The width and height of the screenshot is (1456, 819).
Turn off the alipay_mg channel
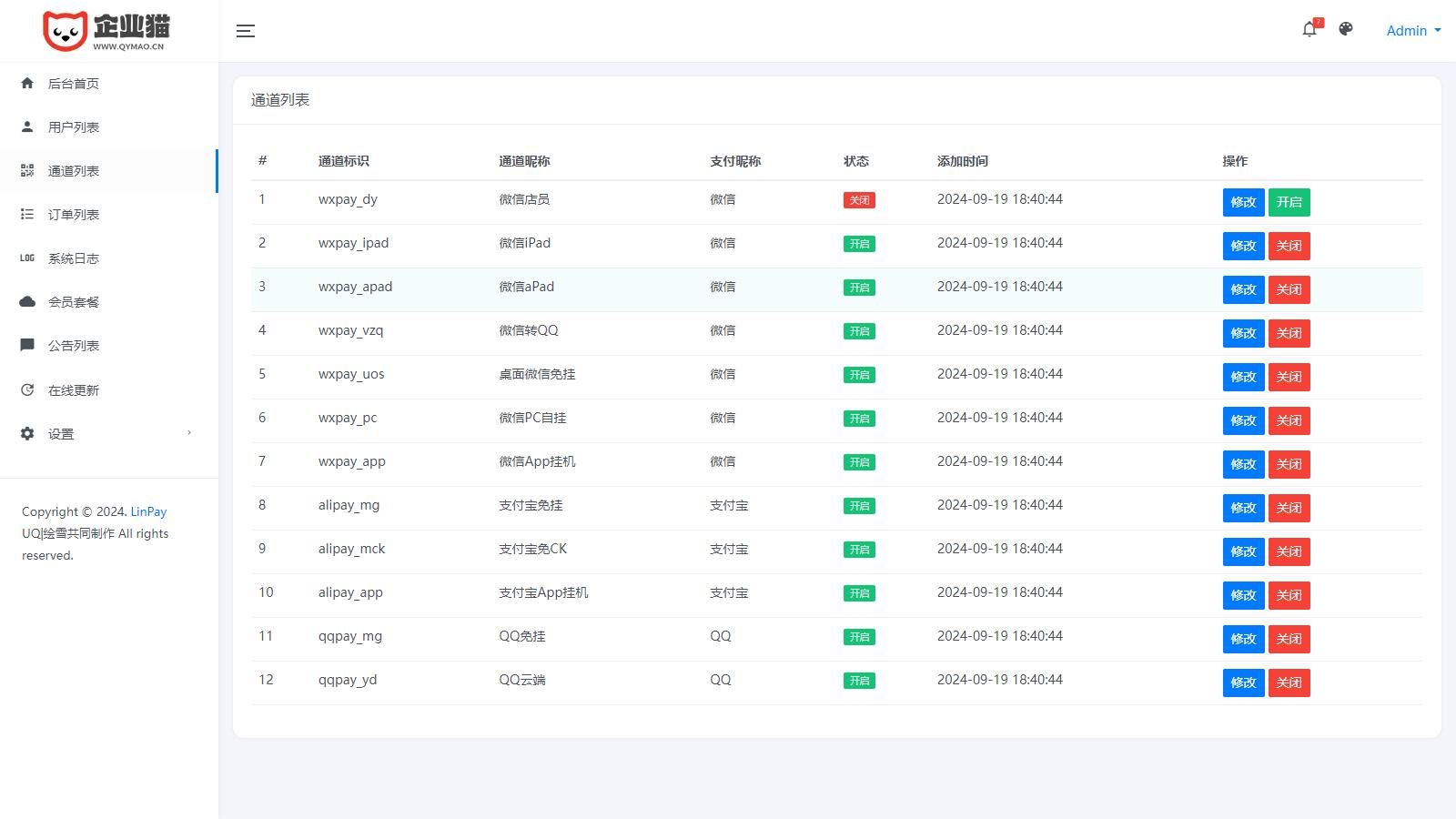(x=1289, y=508)
